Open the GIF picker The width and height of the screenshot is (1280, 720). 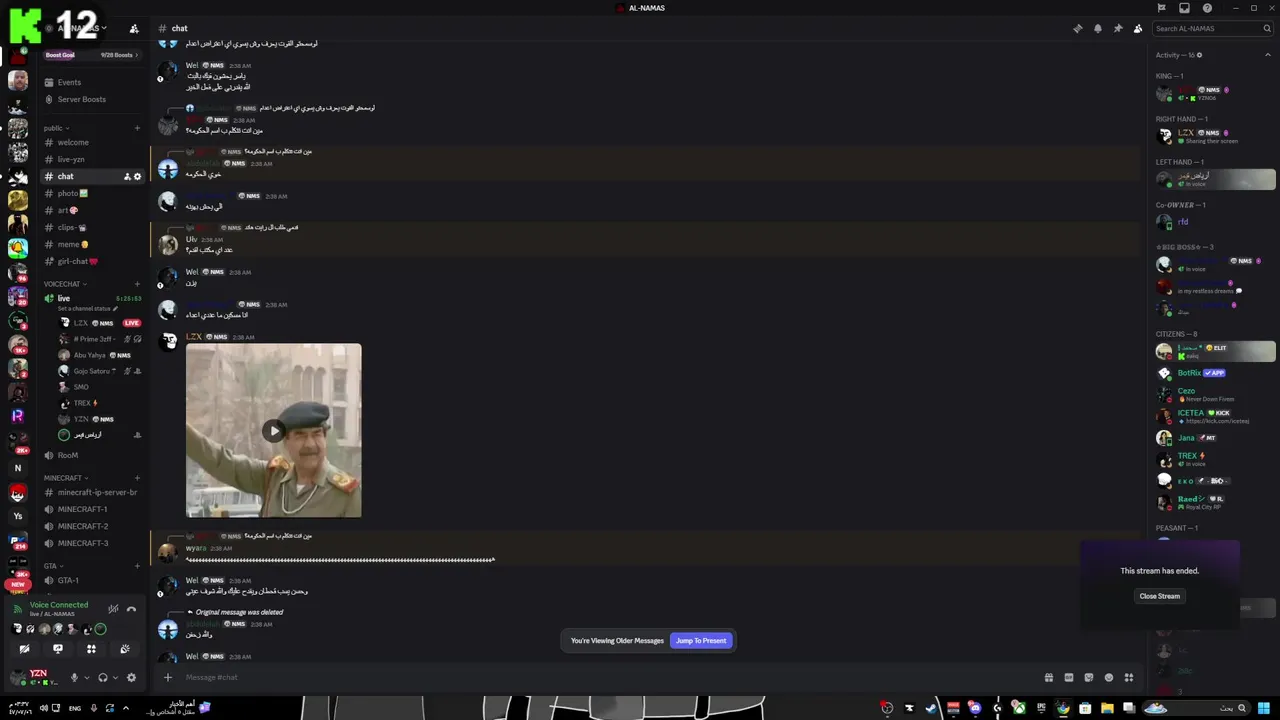click(1068, 677)
